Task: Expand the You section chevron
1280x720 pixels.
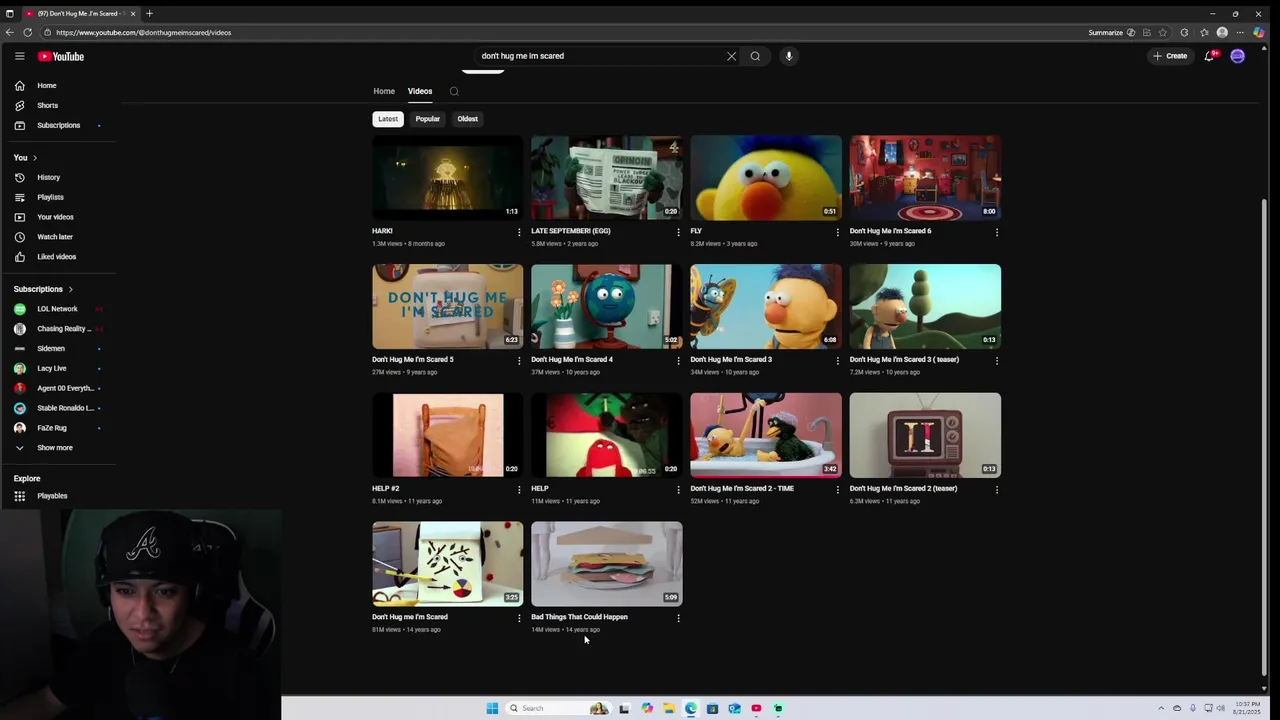Action: coord(34,158)
